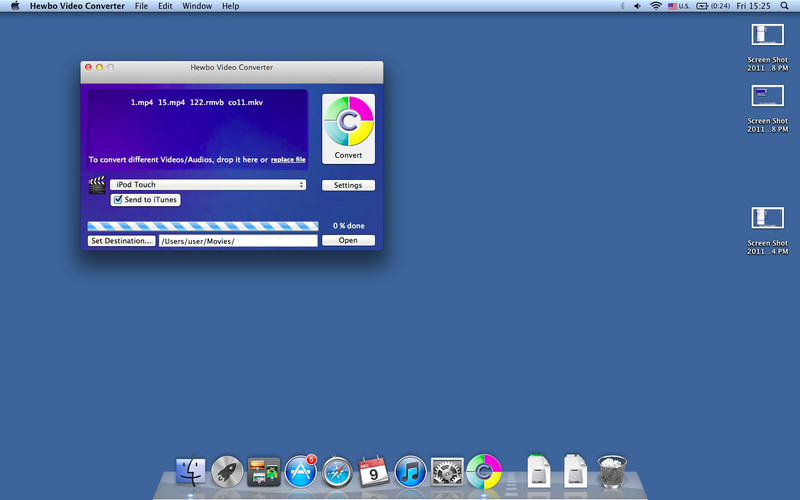
Task: Click the volume icon in menu bar
Action: coord(638,6)
